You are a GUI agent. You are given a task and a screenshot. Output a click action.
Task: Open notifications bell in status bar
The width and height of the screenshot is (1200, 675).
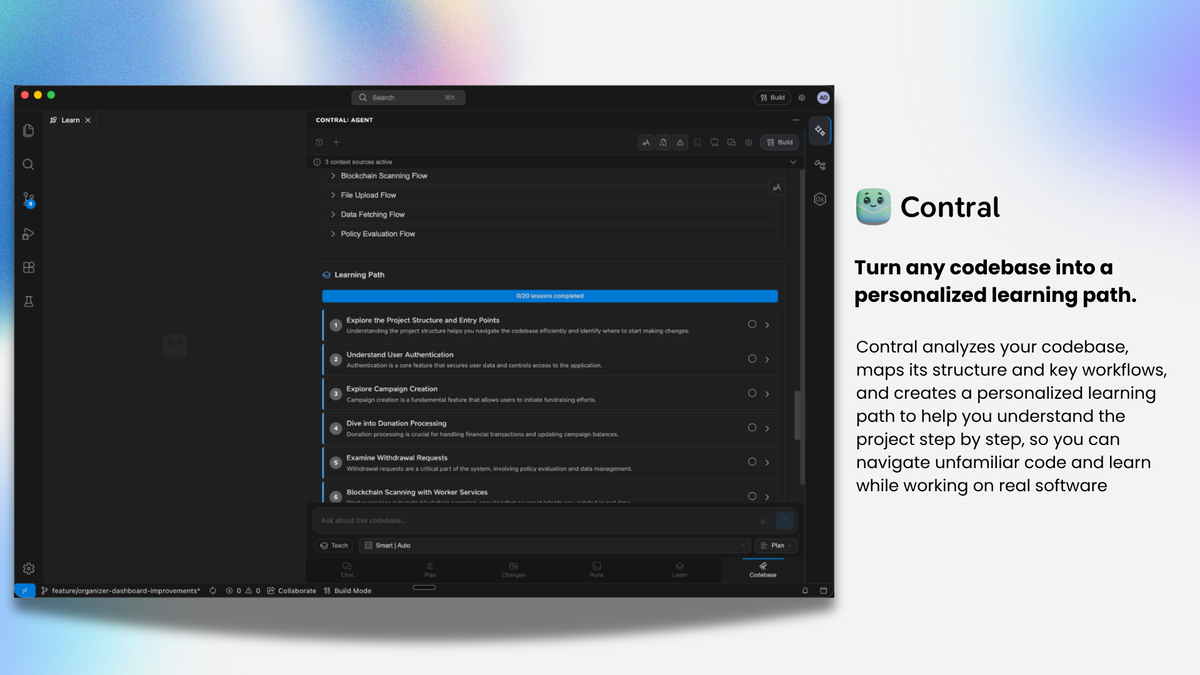click(x=805, y=591)
